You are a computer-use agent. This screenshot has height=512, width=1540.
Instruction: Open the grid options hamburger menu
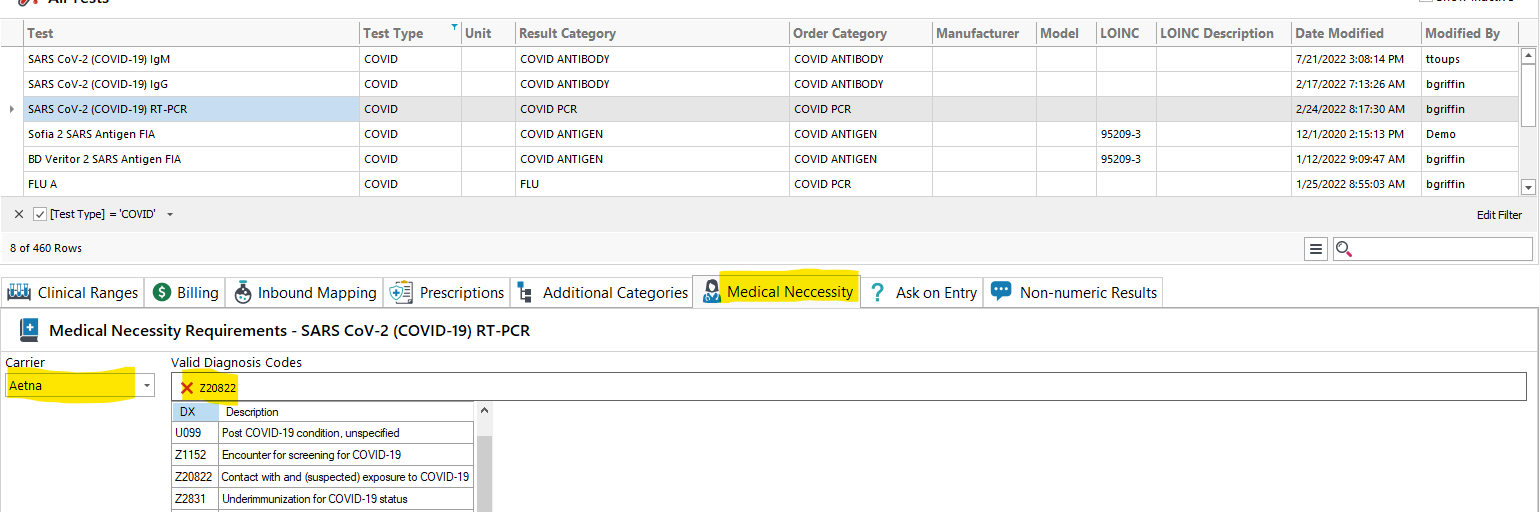(x=1316, y=249)
